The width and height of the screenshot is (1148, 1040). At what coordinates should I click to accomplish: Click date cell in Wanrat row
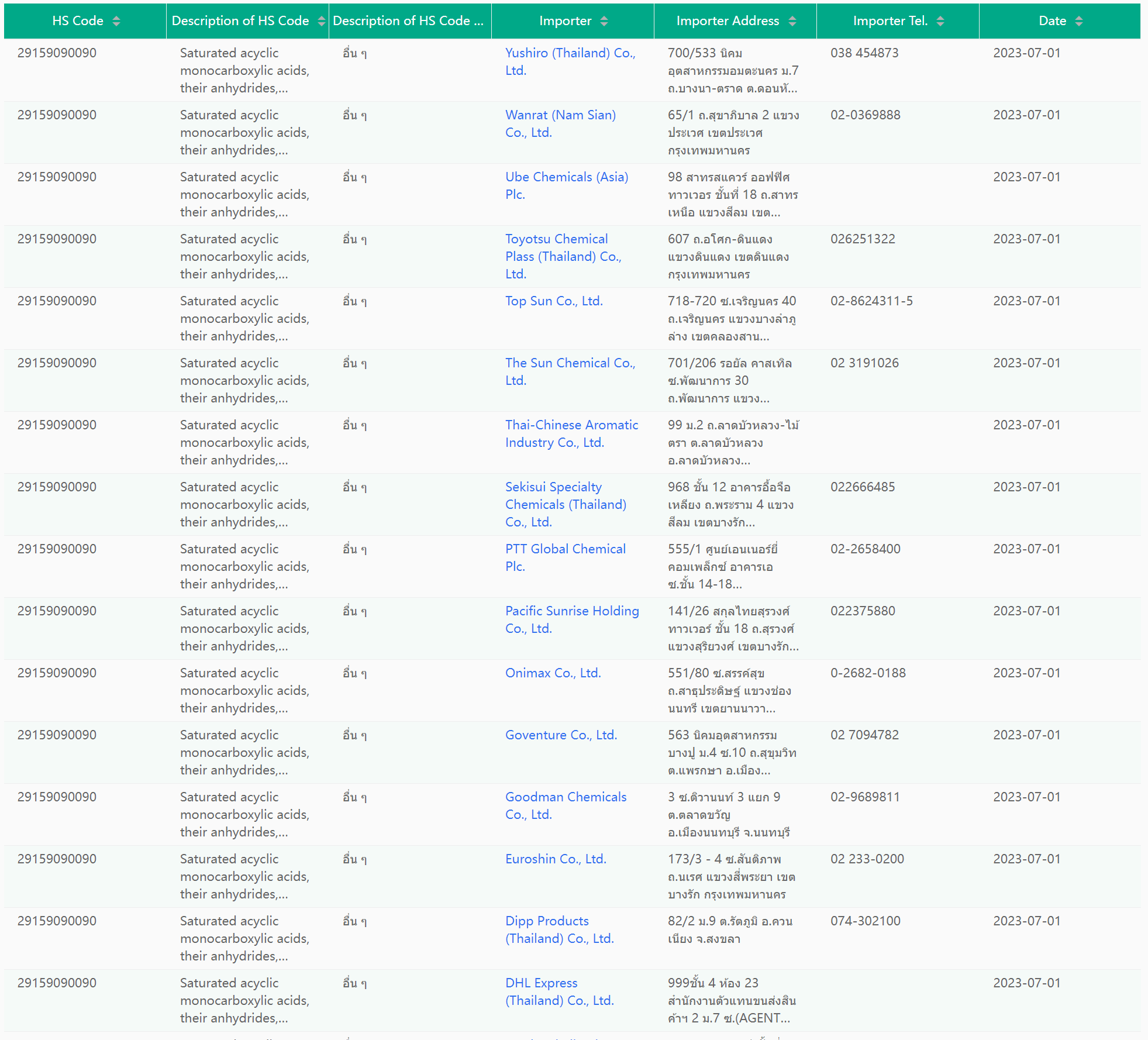1026,115
